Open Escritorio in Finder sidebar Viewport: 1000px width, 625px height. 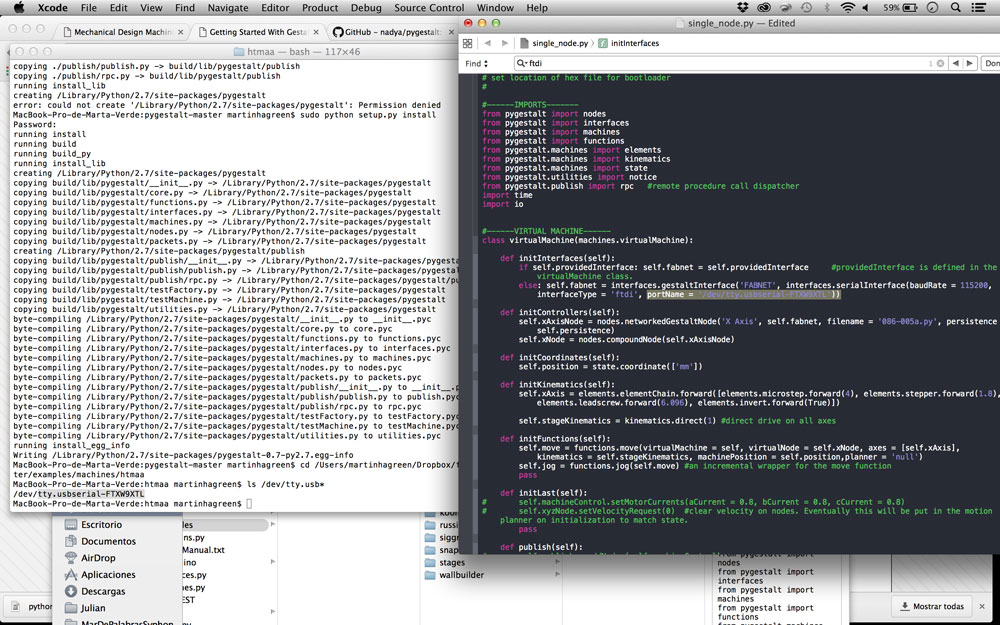click(94, 525)
